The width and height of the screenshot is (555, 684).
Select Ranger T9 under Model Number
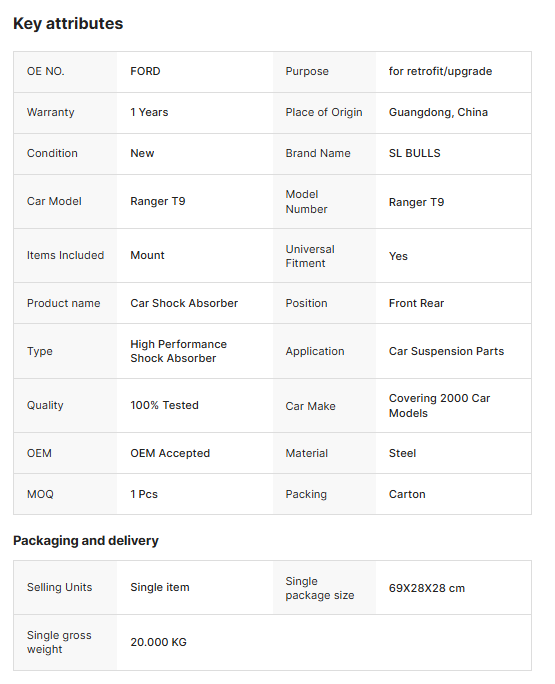[x=416, y=202]
